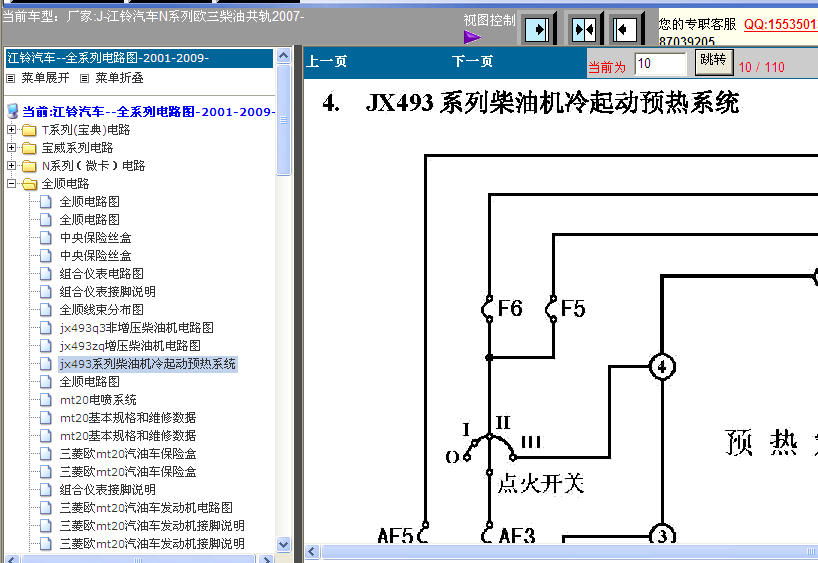Image resolution: width=818 pixels, height=563 pixels.
Task: Select root node 当前:江铃汽车--全系列电路图-2001-2009-
Action: click(x=148, y=112)
